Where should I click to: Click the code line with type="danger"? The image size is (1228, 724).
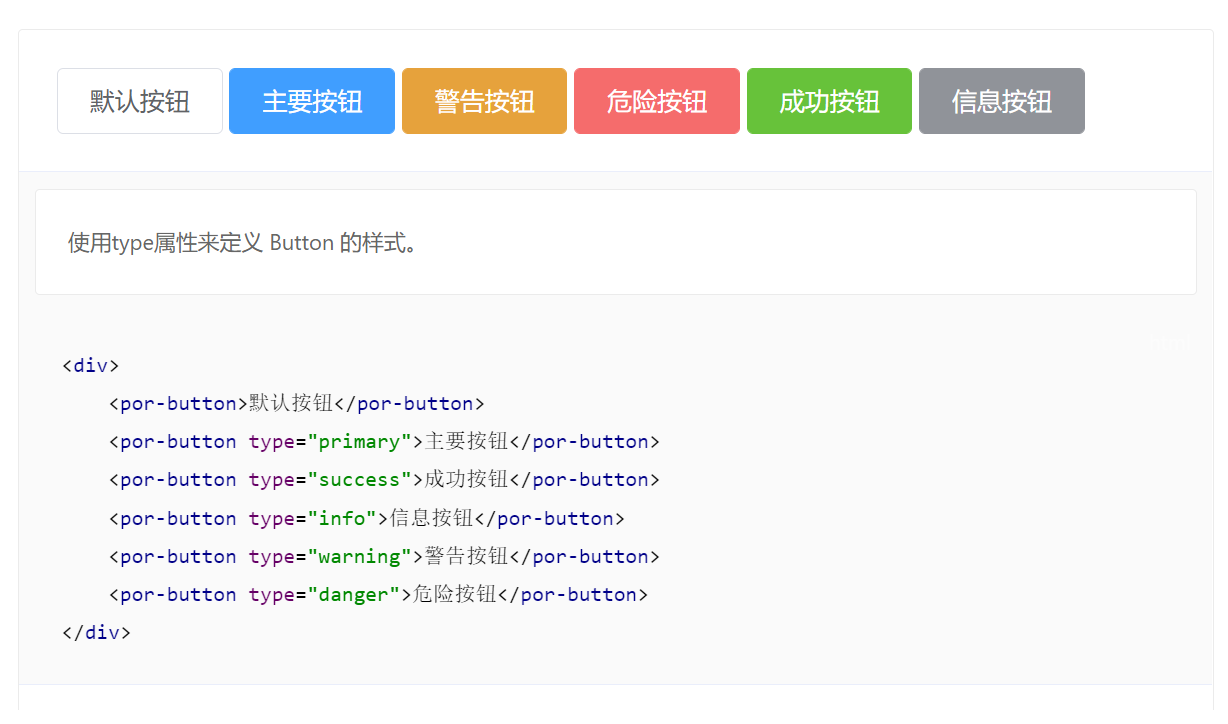pyautogui.click(x=379, y=594)
